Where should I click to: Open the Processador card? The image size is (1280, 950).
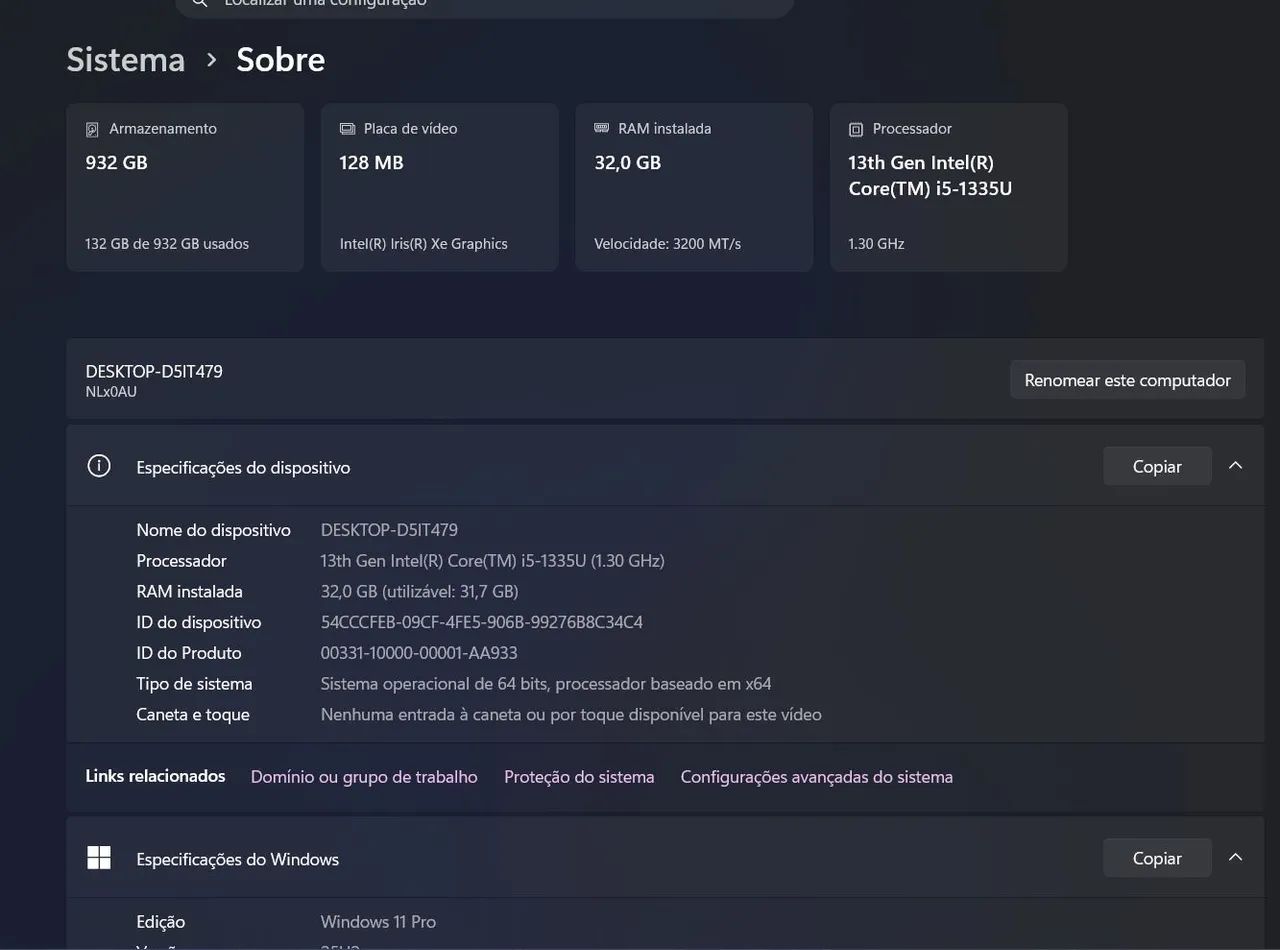[948, 187]
